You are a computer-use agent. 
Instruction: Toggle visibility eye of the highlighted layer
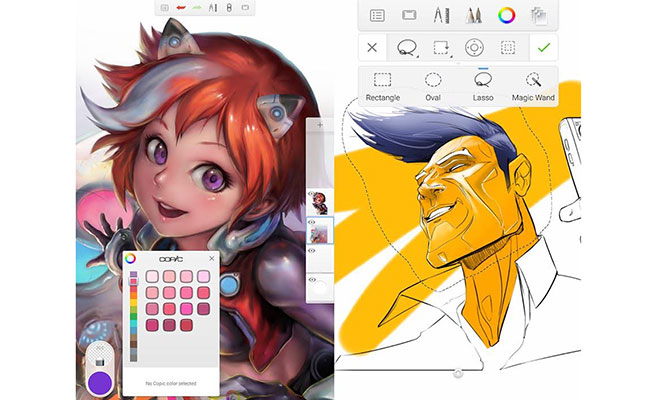click(311, 222)
